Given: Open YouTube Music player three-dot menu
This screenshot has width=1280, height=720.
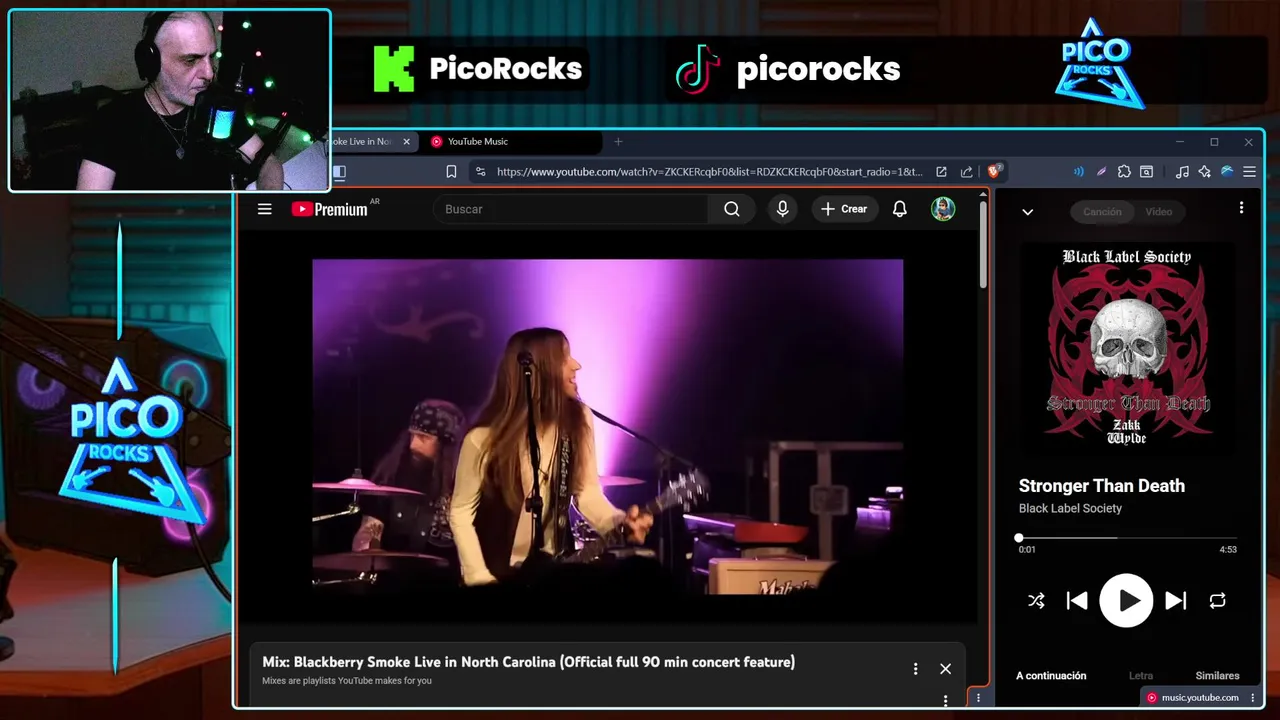Looking at the screenshot, I should pyautogui.click(x=1241, y=208).
